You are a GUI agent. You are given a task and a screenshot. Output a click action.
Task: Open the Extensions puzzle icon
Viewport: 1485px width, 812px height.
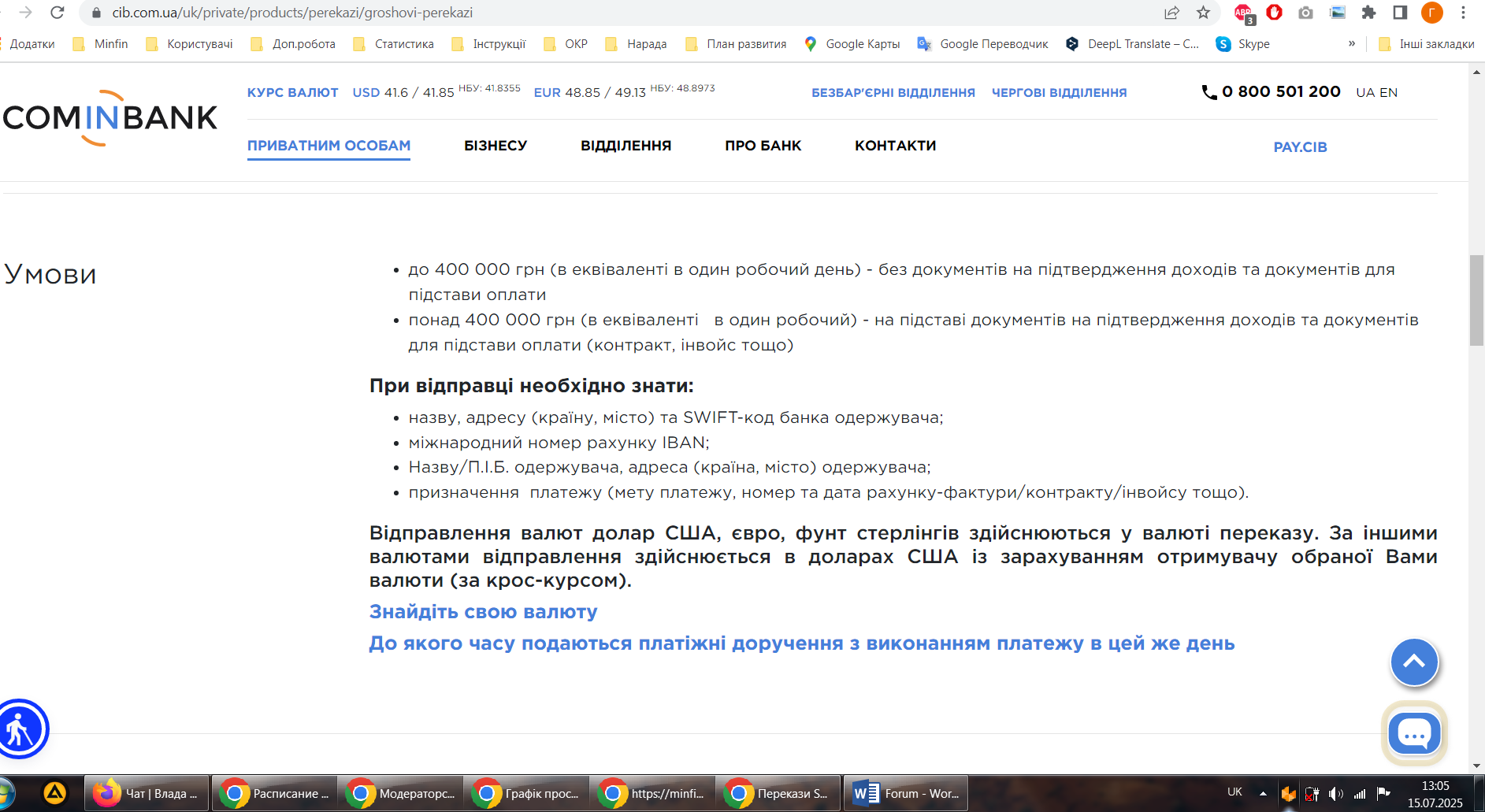coord(1368,13)
